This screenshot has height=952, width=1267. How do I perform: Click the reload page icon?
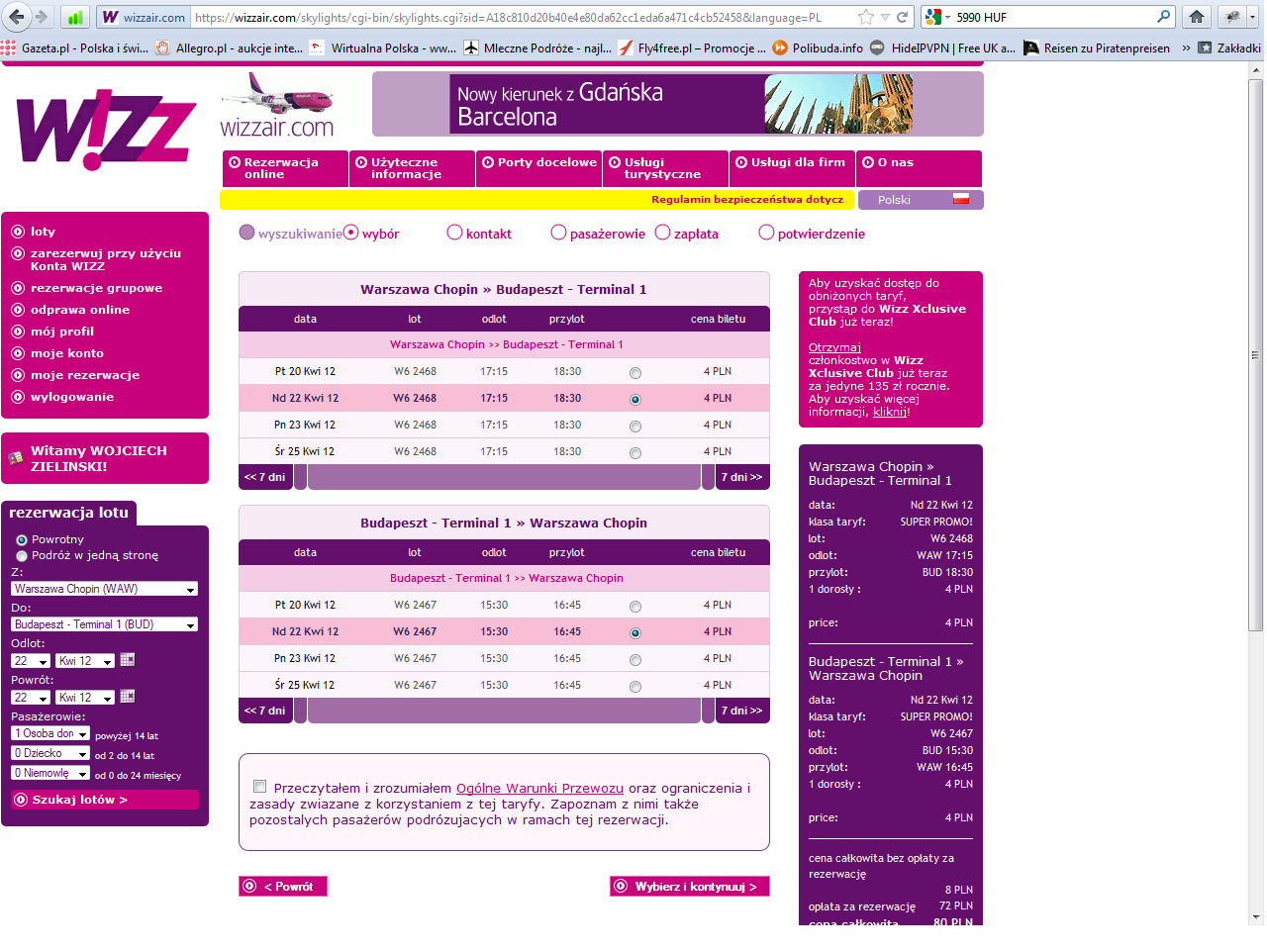[903, 17]
